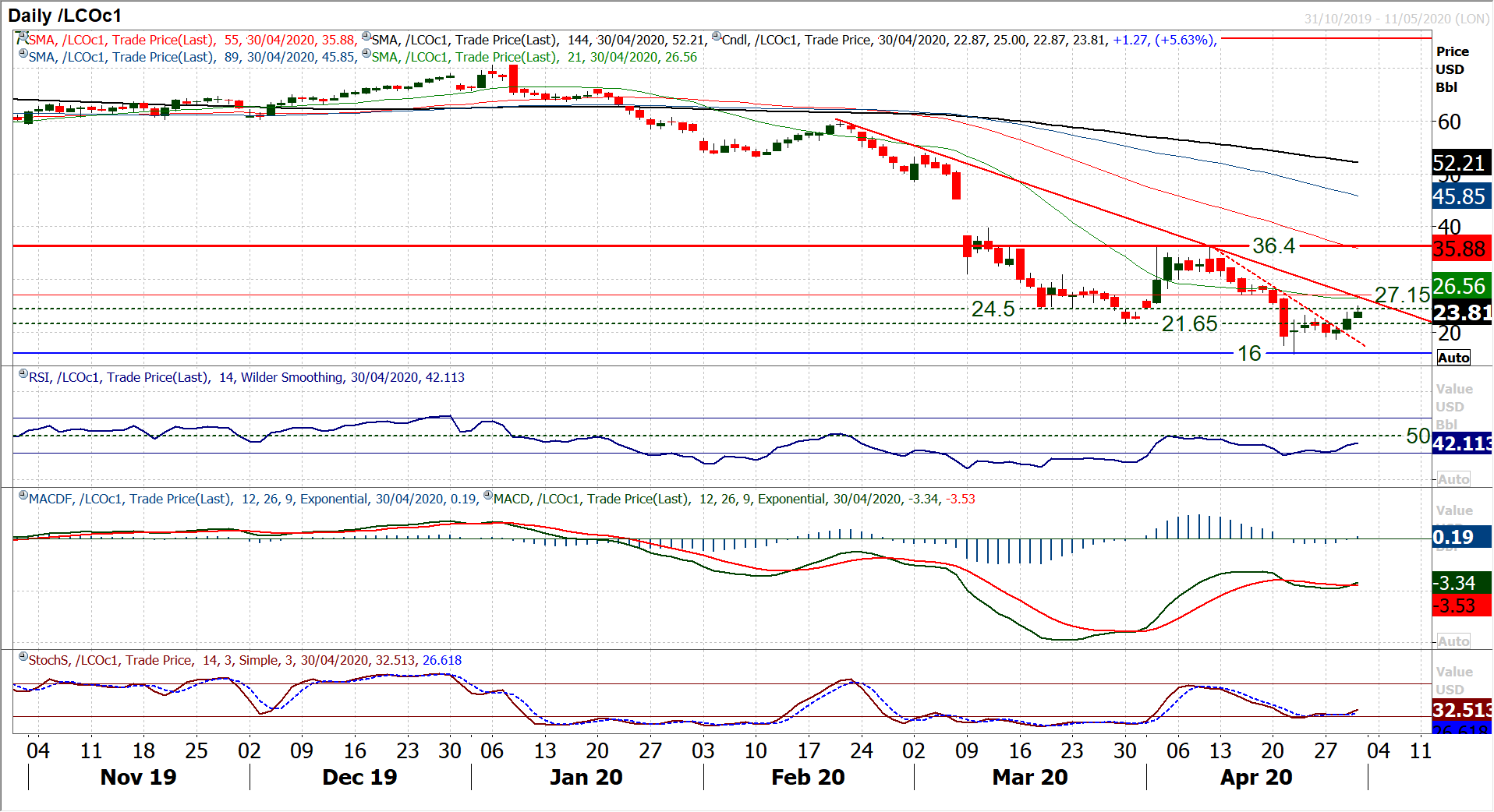This screenshot has height=812, width=1494.
Task: Click the Daily /LCOc1 chart title
Action: 65,16
